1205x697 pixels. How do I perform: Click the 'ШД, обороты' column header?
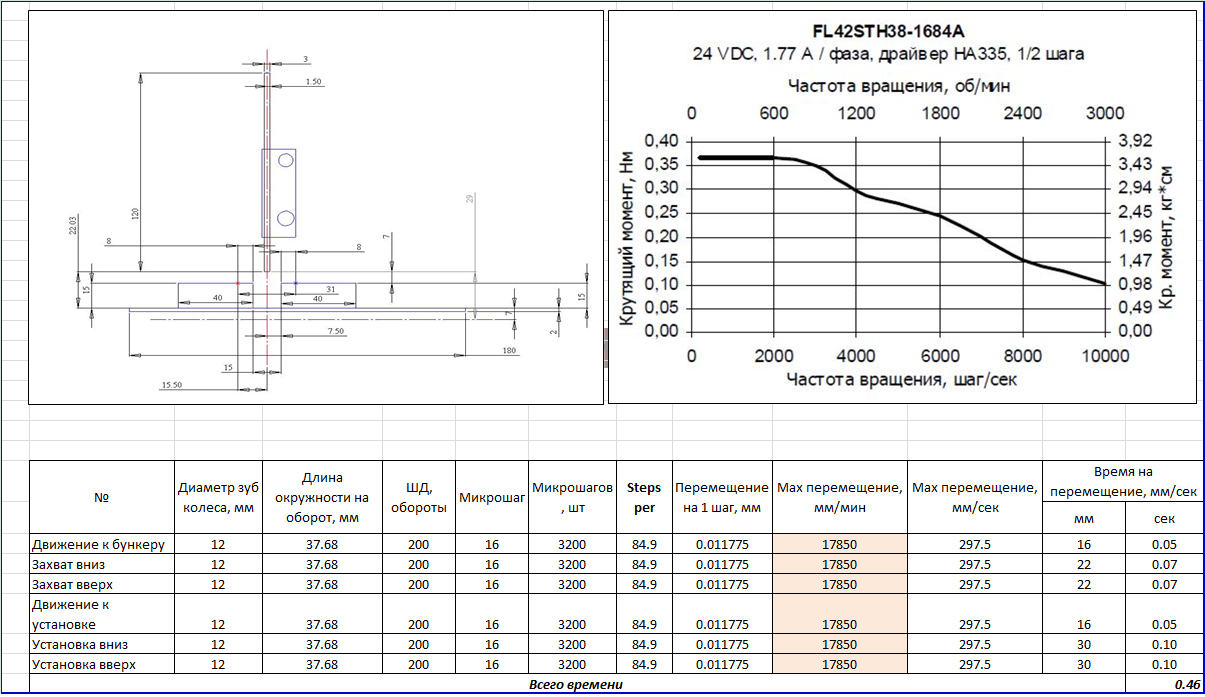418,497
